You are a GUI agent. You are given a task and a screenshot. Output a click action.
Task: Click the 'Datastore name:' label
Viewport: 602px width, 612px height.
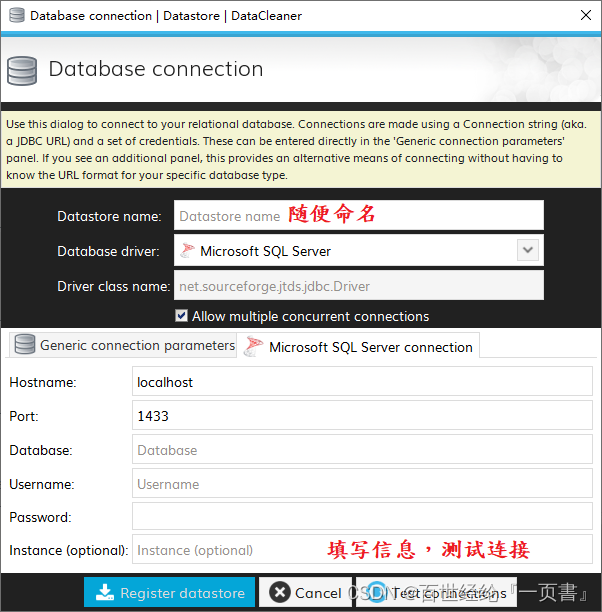pos(109,216)
